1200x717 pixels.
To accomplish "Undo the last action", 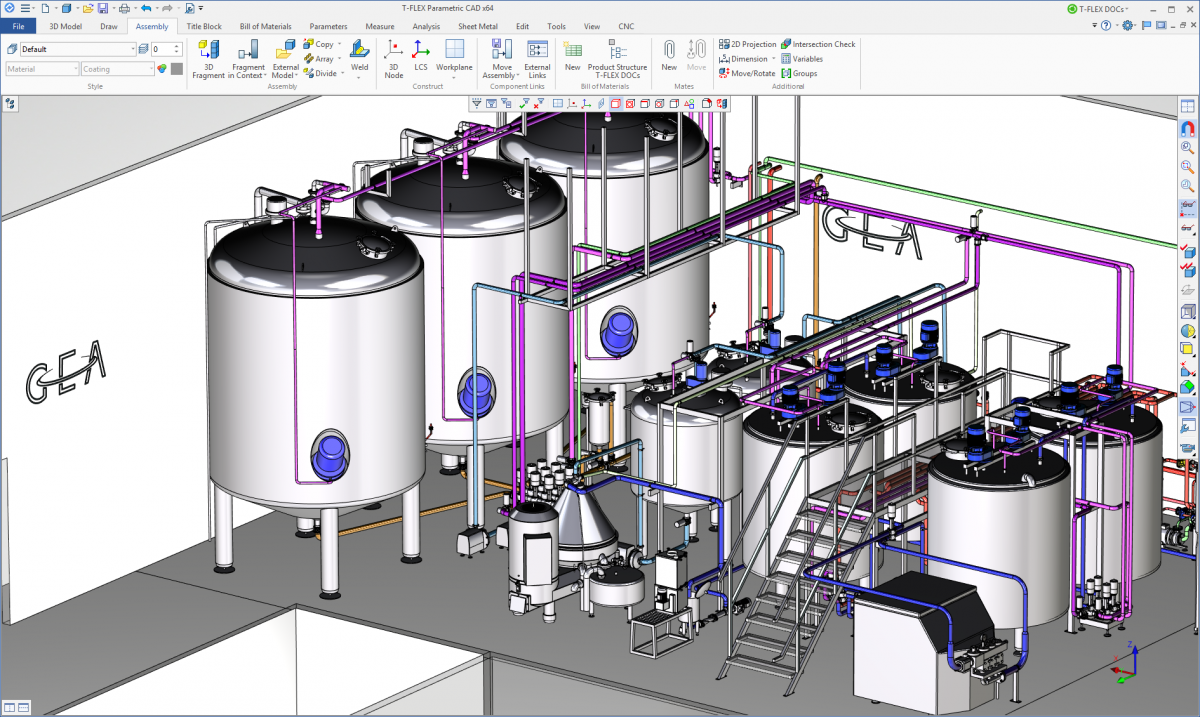I will 146,8.
